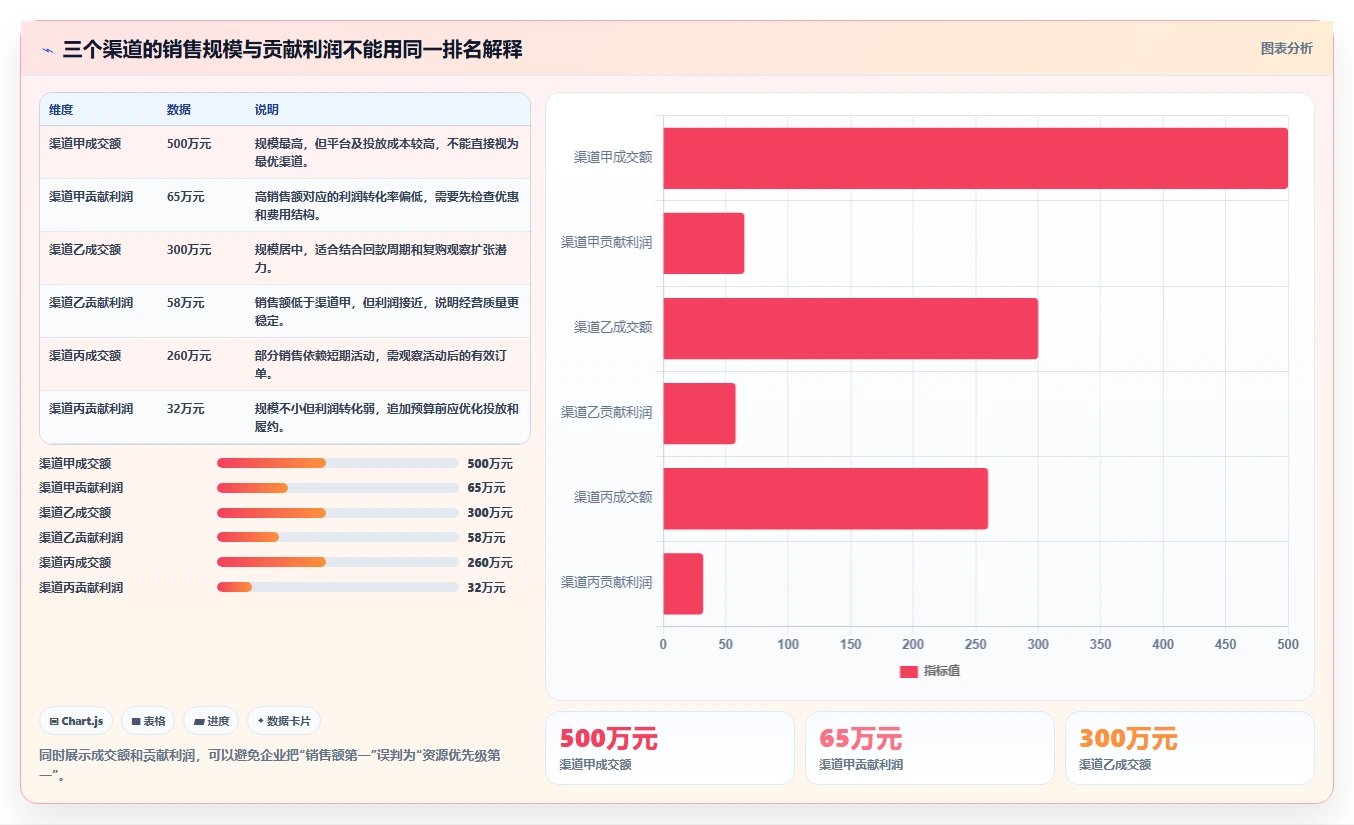Click the description starting 高销售额对应的利润转化率偏低
Screen dimensions: 1354x825
(387, 205)
